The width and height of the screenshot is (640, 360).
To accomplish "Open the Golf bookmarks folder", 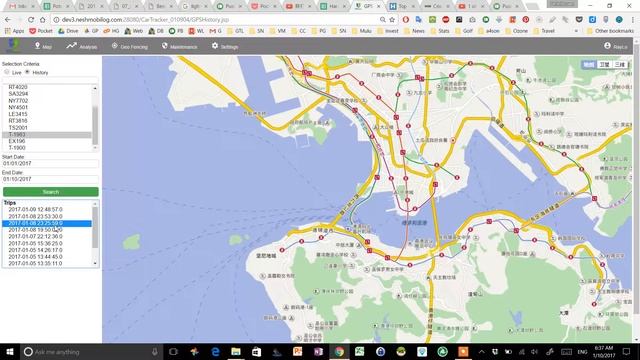I will click(463, 31).
